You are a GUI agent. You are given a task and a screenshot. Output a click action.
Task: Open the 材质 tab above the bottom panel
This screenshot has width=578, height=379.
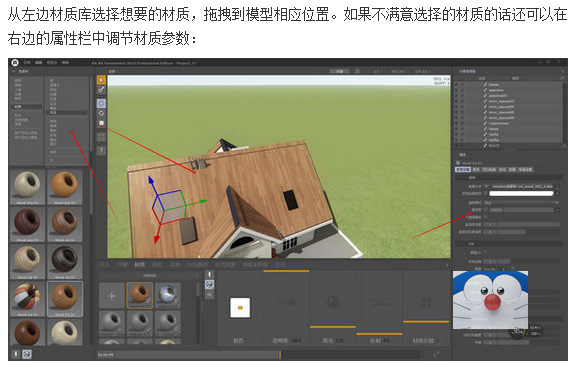(140, 264)
